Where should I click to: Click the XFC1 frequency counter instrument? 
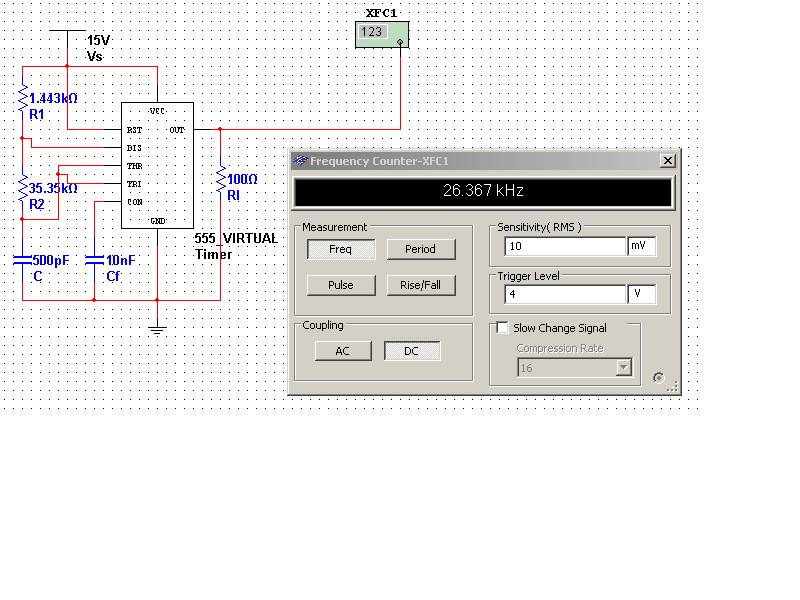[382, 33]
